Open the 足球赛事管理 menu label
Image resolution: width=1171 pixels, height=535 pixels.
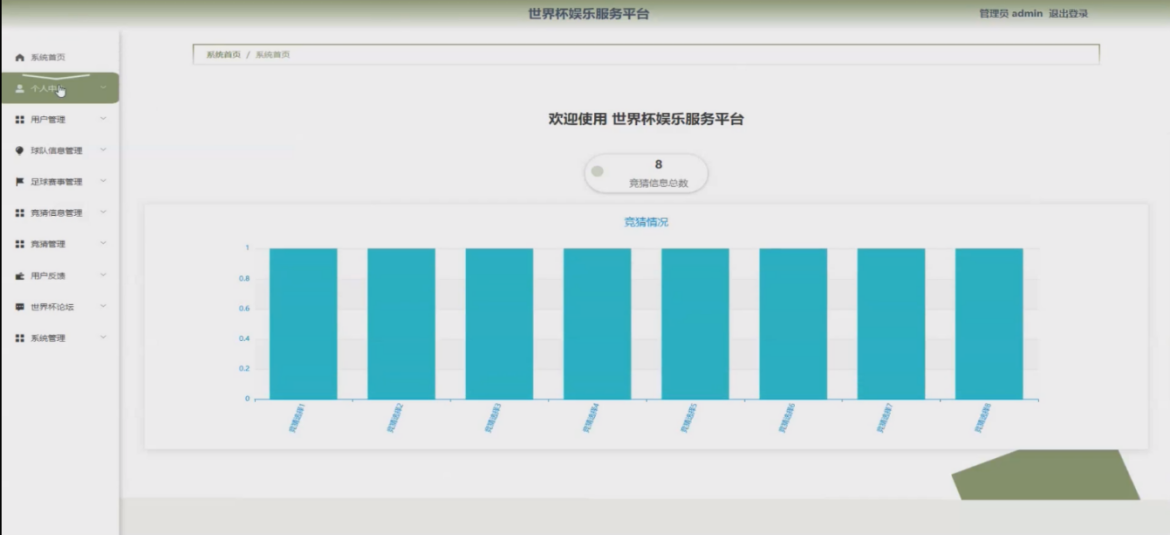click(57, 182)
